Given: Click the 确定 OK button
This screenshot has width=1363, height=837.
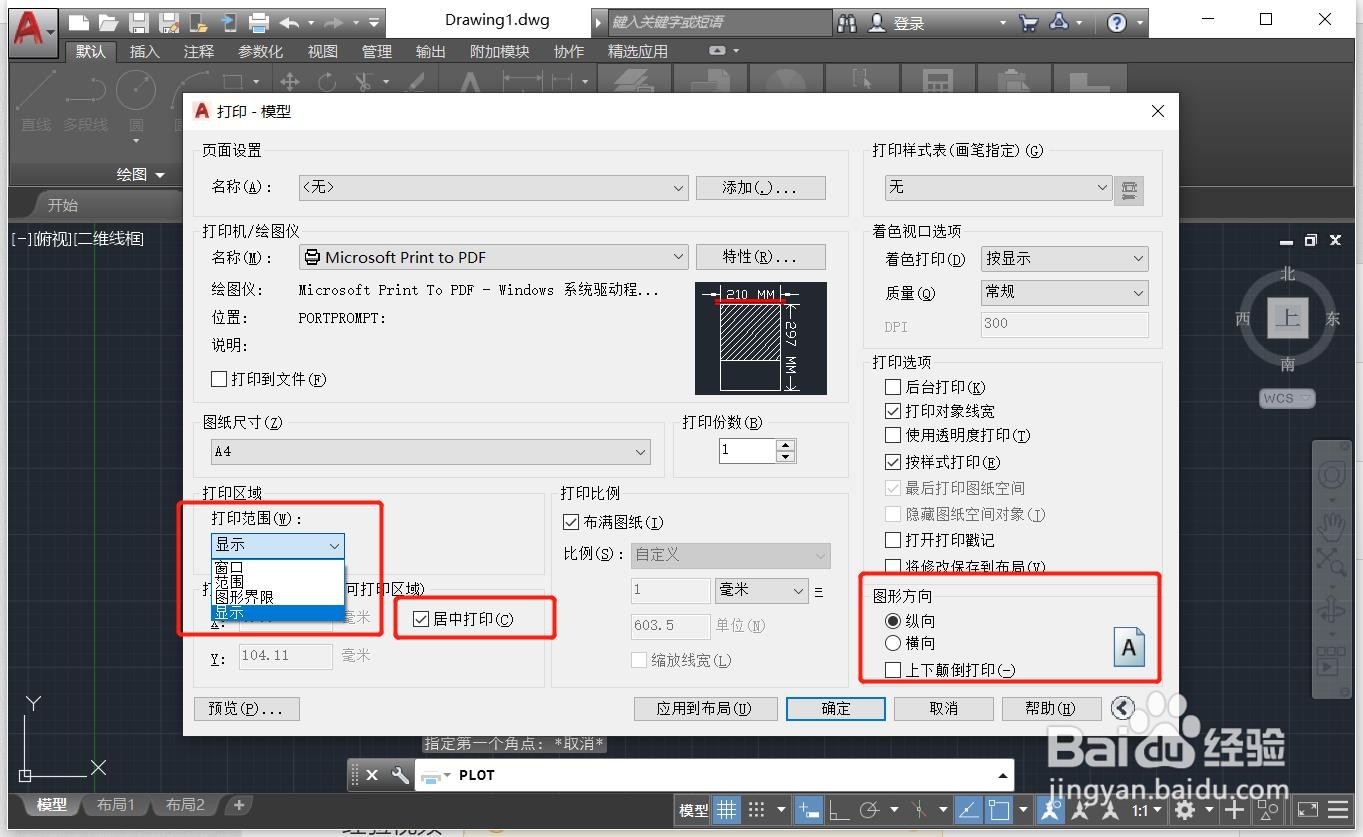Looking at the screenshot, I should (836, 708).
